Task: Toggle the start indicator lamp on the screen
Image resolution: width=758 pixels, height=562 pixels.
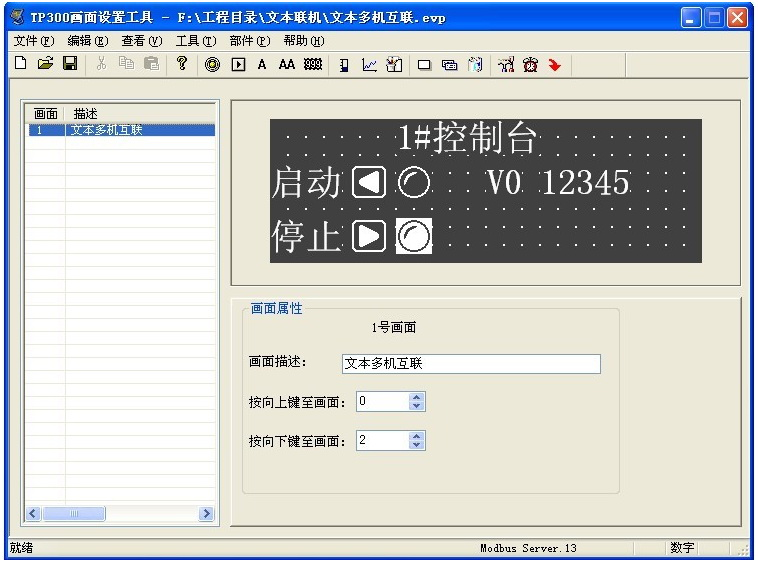Action: 413,182
